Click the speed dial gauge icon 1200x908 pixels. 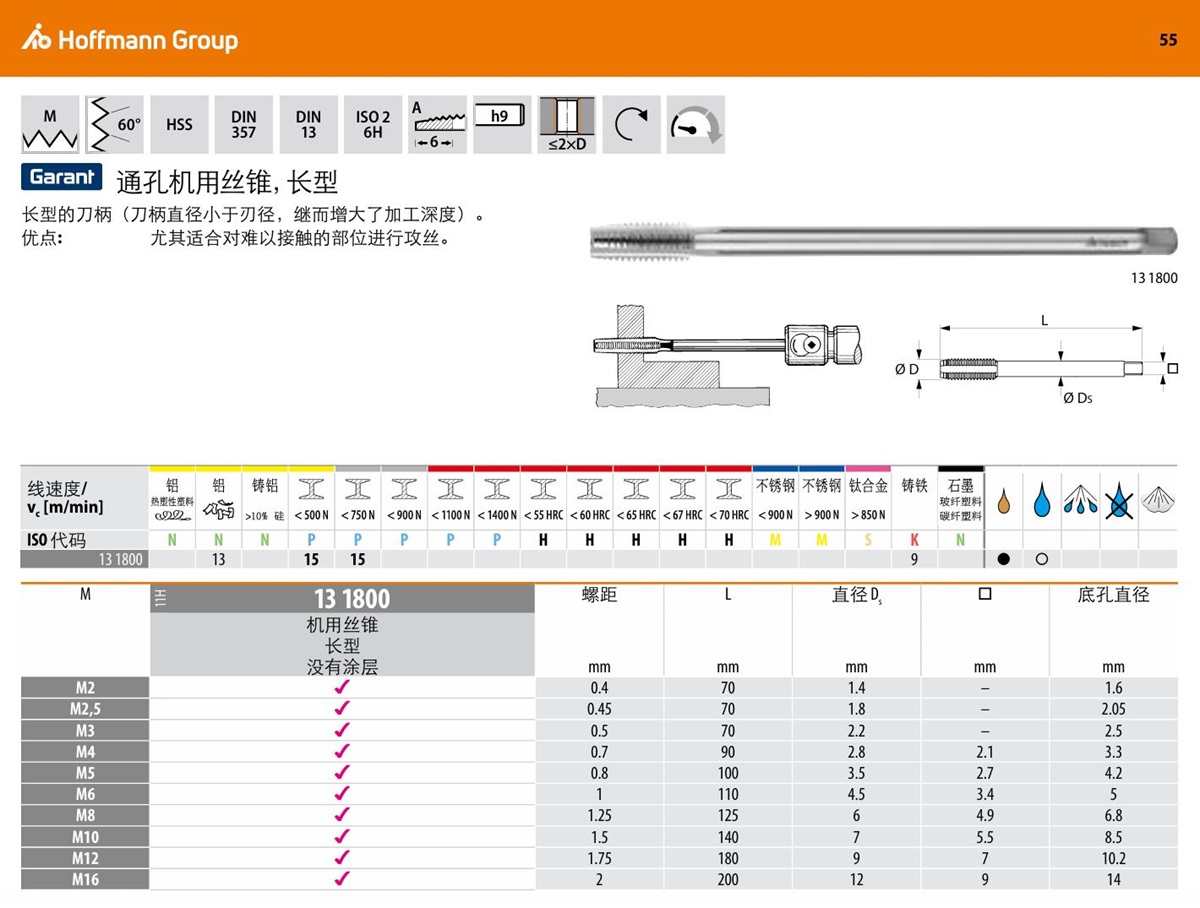pyautogui.click(x=695, y=125)
